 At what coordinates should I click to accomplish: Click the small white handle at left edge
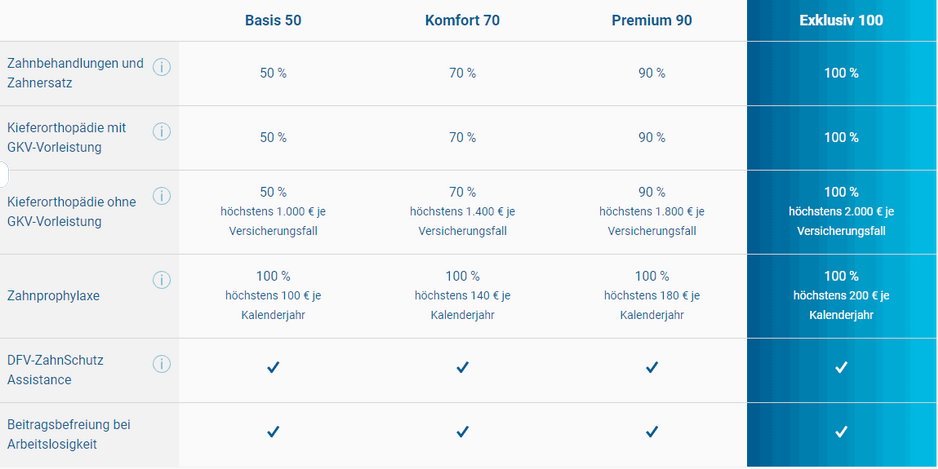(4, 174)
